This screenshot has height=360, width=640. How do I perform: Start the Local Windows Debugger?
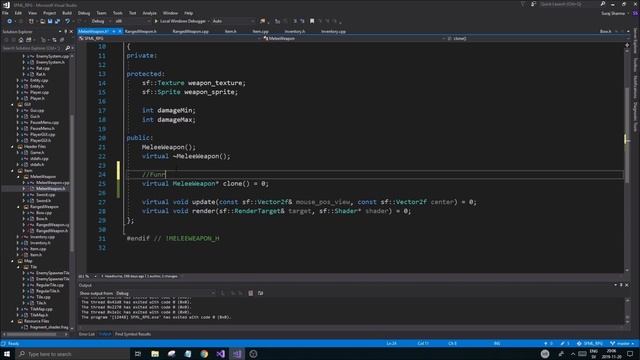(180, 21)
